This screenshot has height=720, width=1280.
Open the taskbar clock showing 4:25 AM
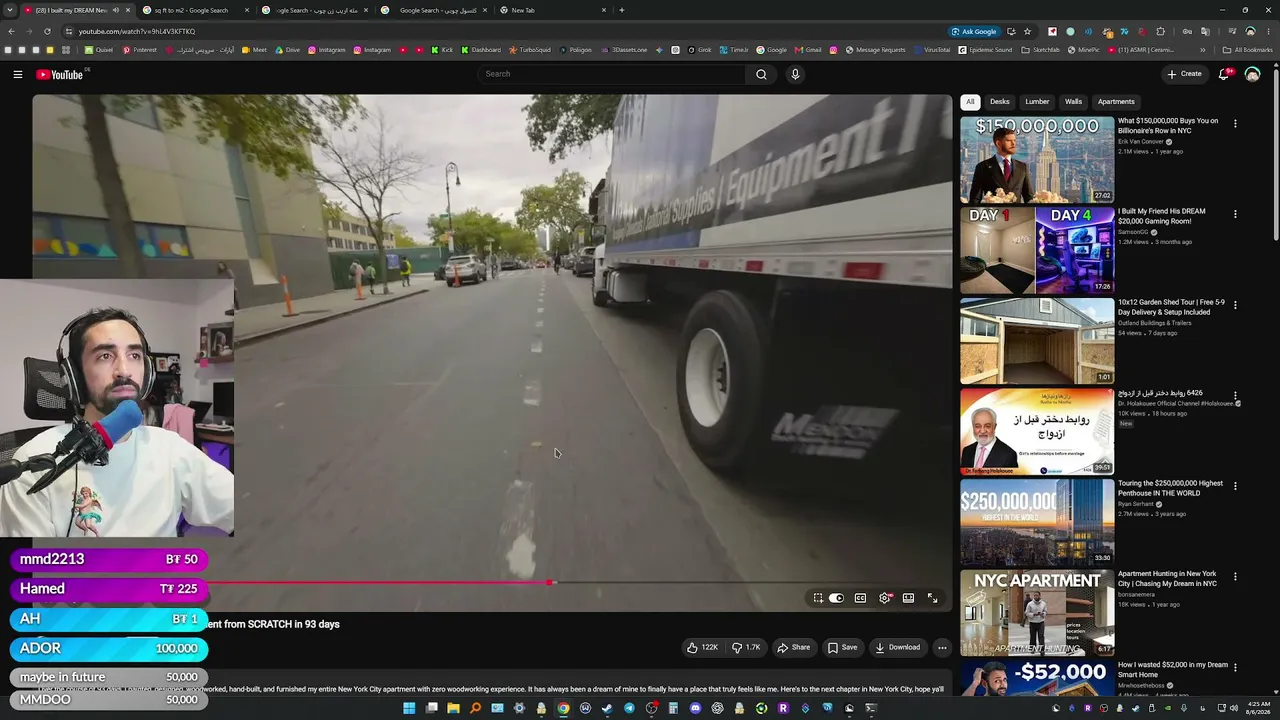[x=1258, y=708]
